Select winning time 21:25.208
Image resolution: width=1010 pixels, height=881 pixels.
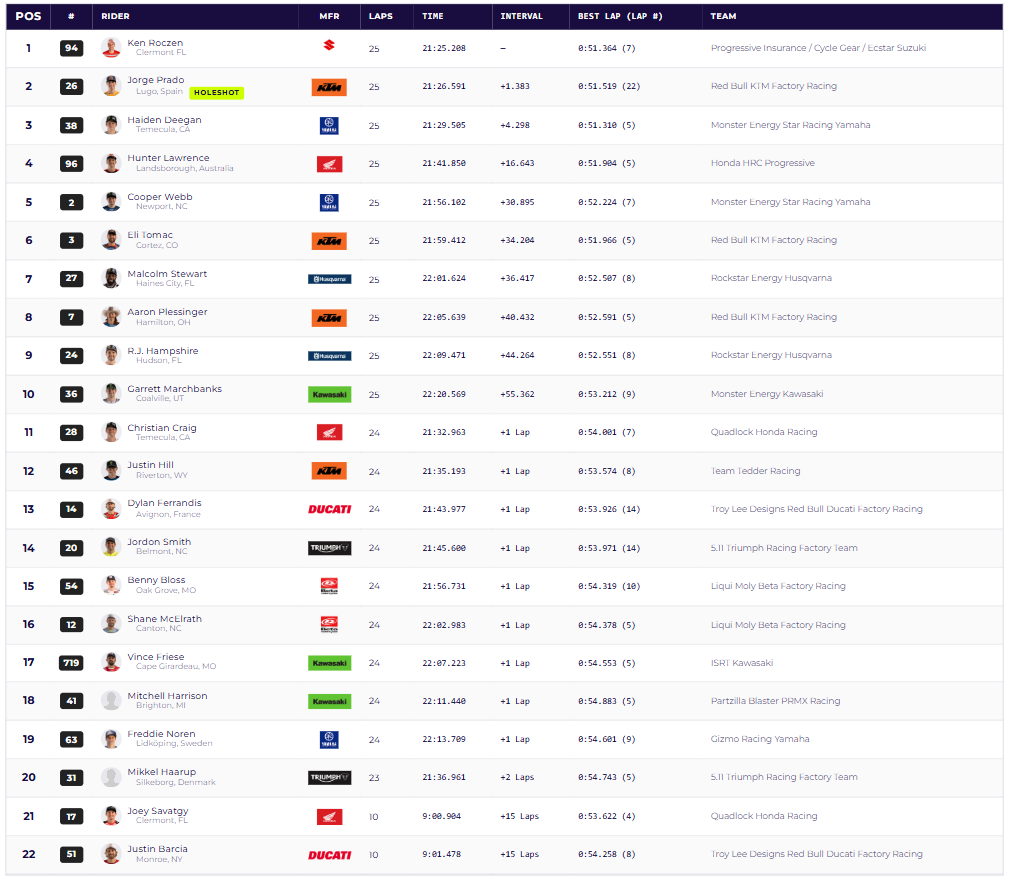[444, 48]
